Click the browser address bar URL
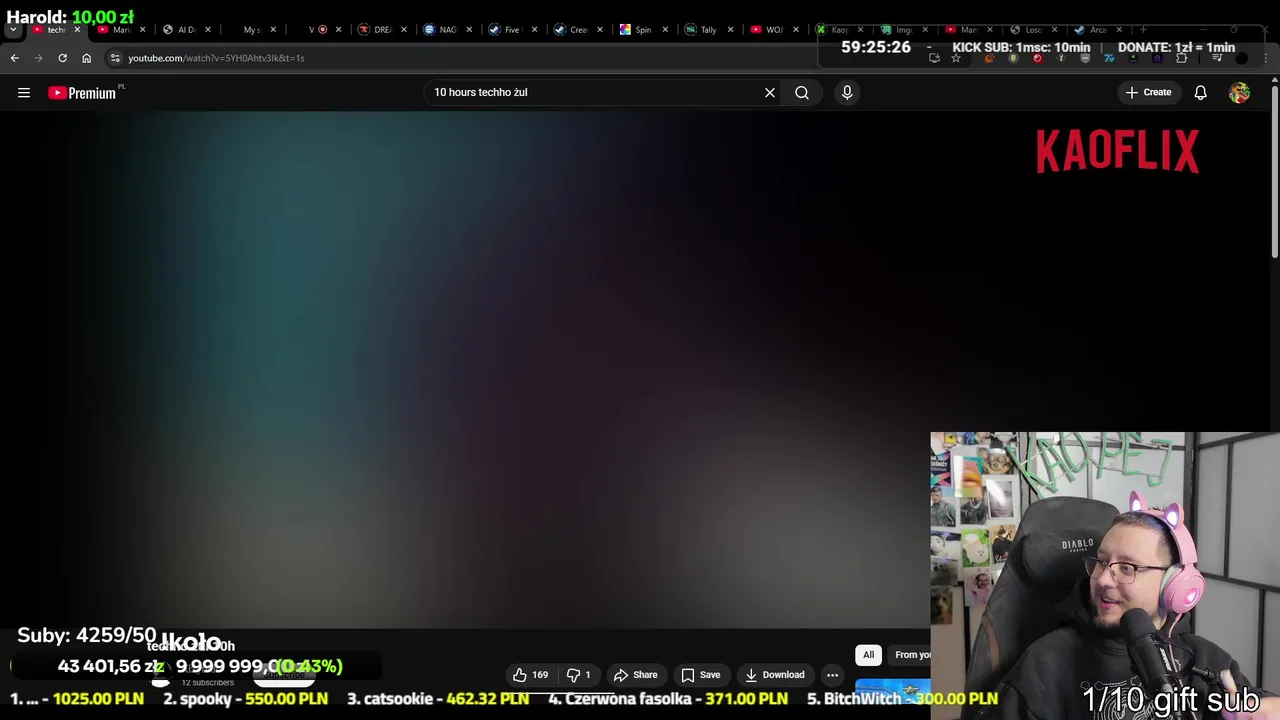 click(216, 58)
